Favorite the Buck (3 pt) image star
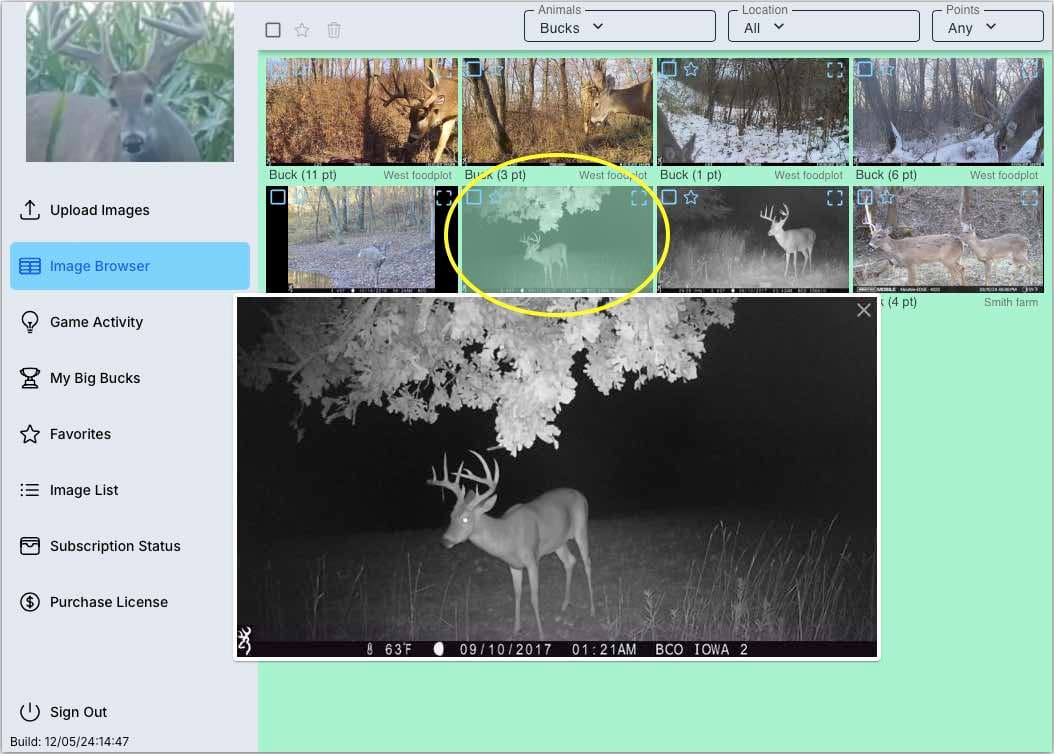 (495, 69)
